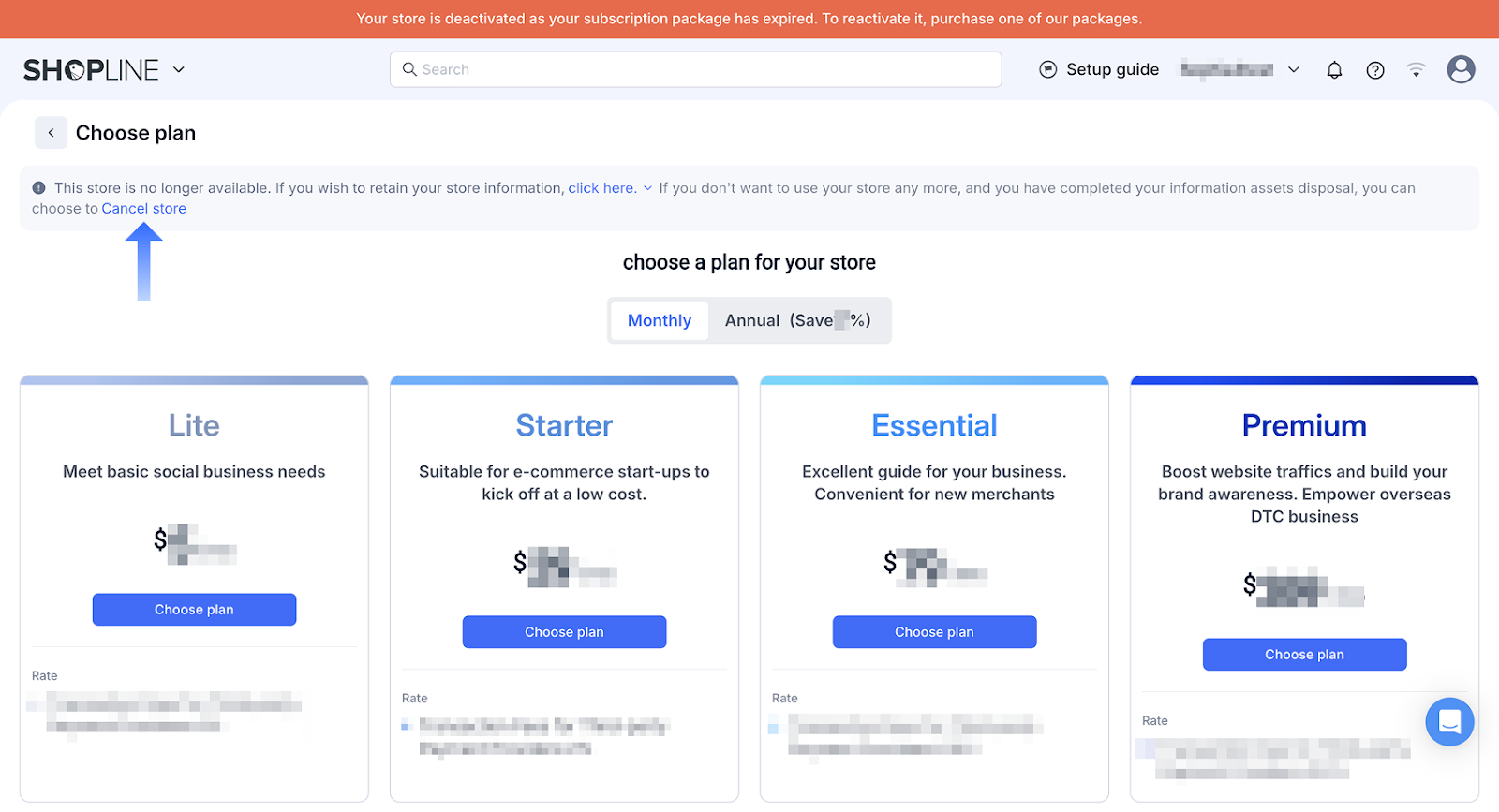Expand the chevron after 'click here'
Image resolution: width=1499 pixels, height=812 pixels.
pyautogui.click(x=647, y=188)
